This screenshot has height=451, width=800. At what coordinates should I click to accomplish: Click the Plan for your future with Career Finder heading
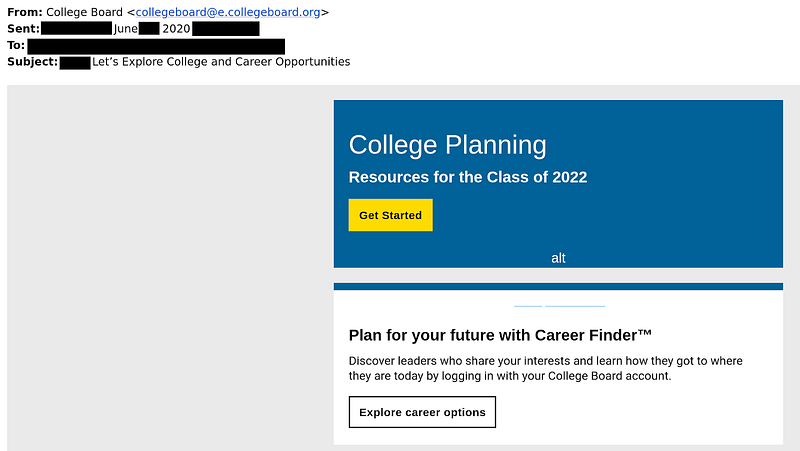[500, 335]
